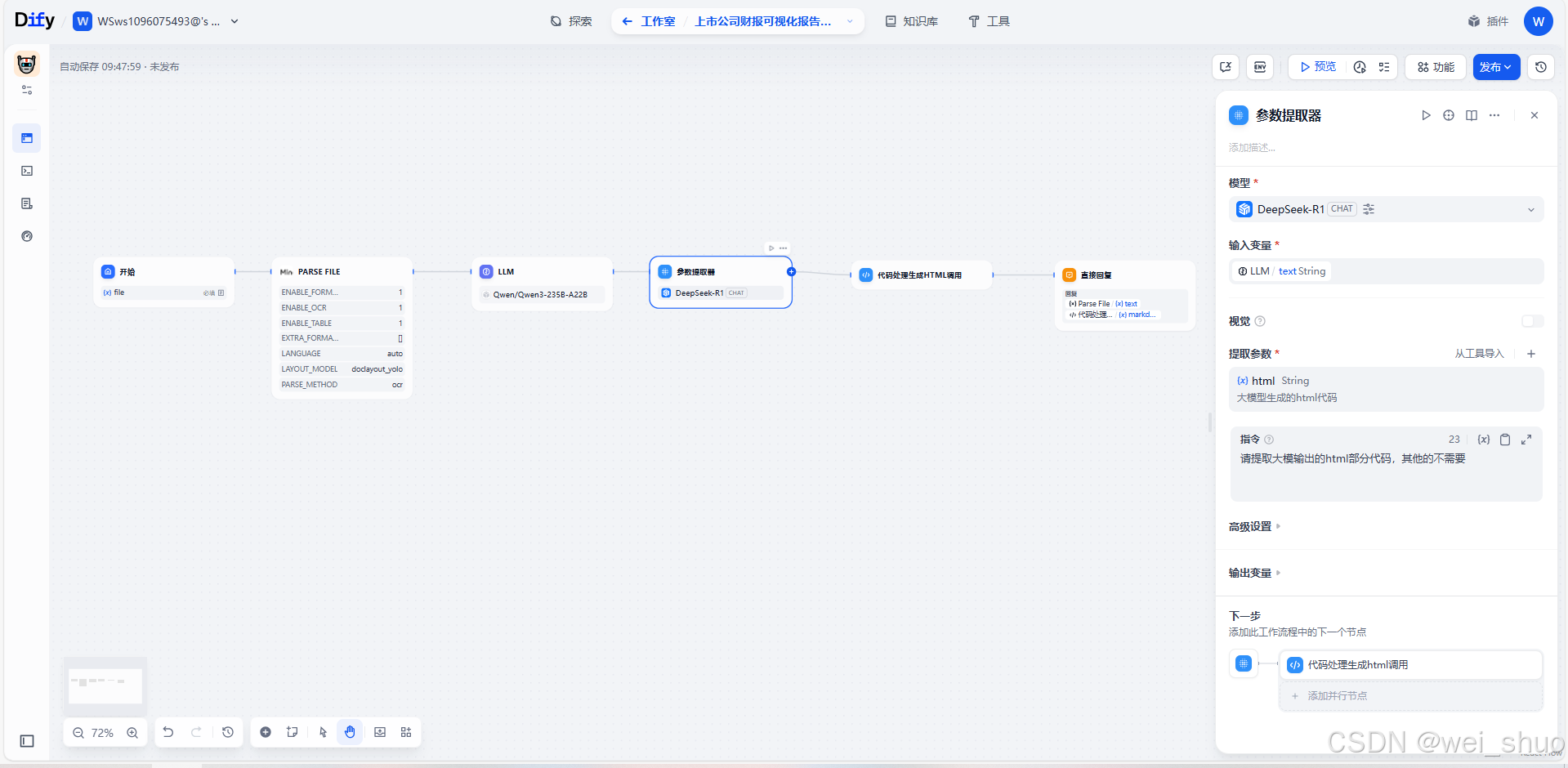Select the 直接回复 answer node
1568x768 pixels.
pos(1125,295)
